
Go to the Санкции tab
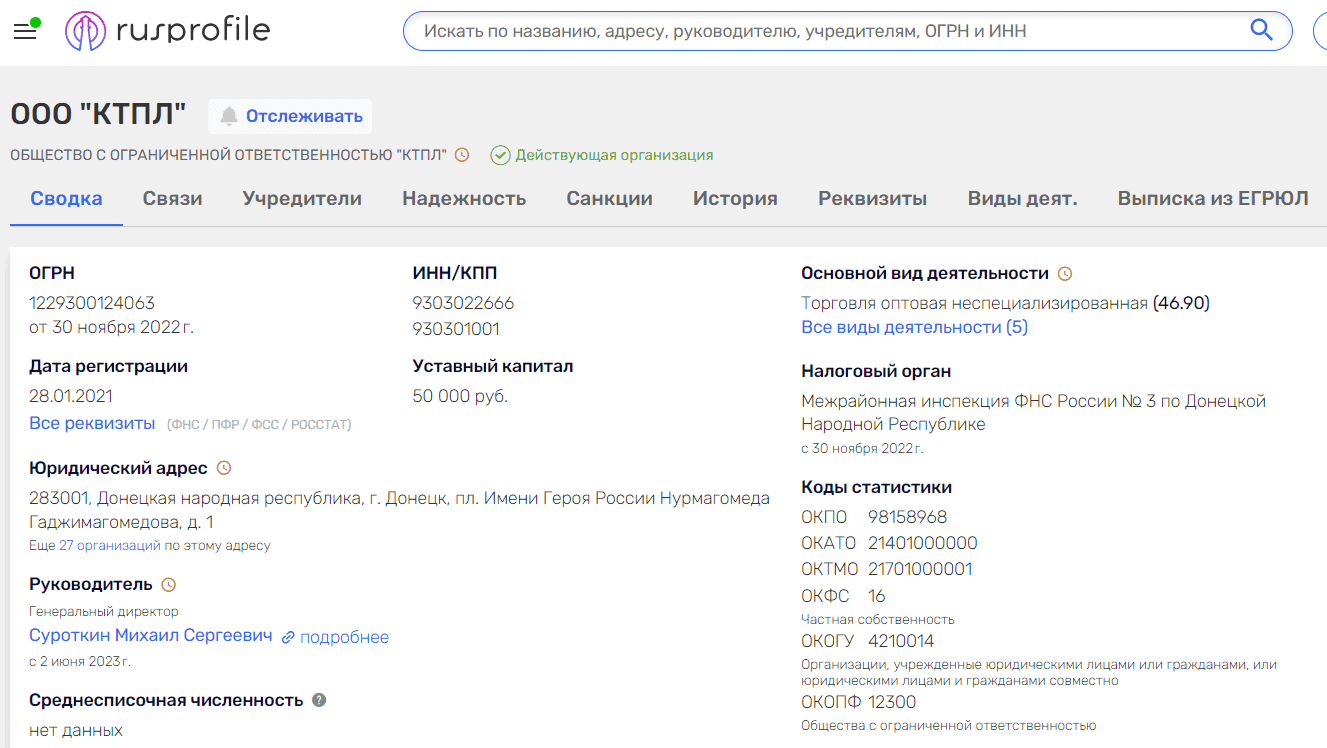609,198
